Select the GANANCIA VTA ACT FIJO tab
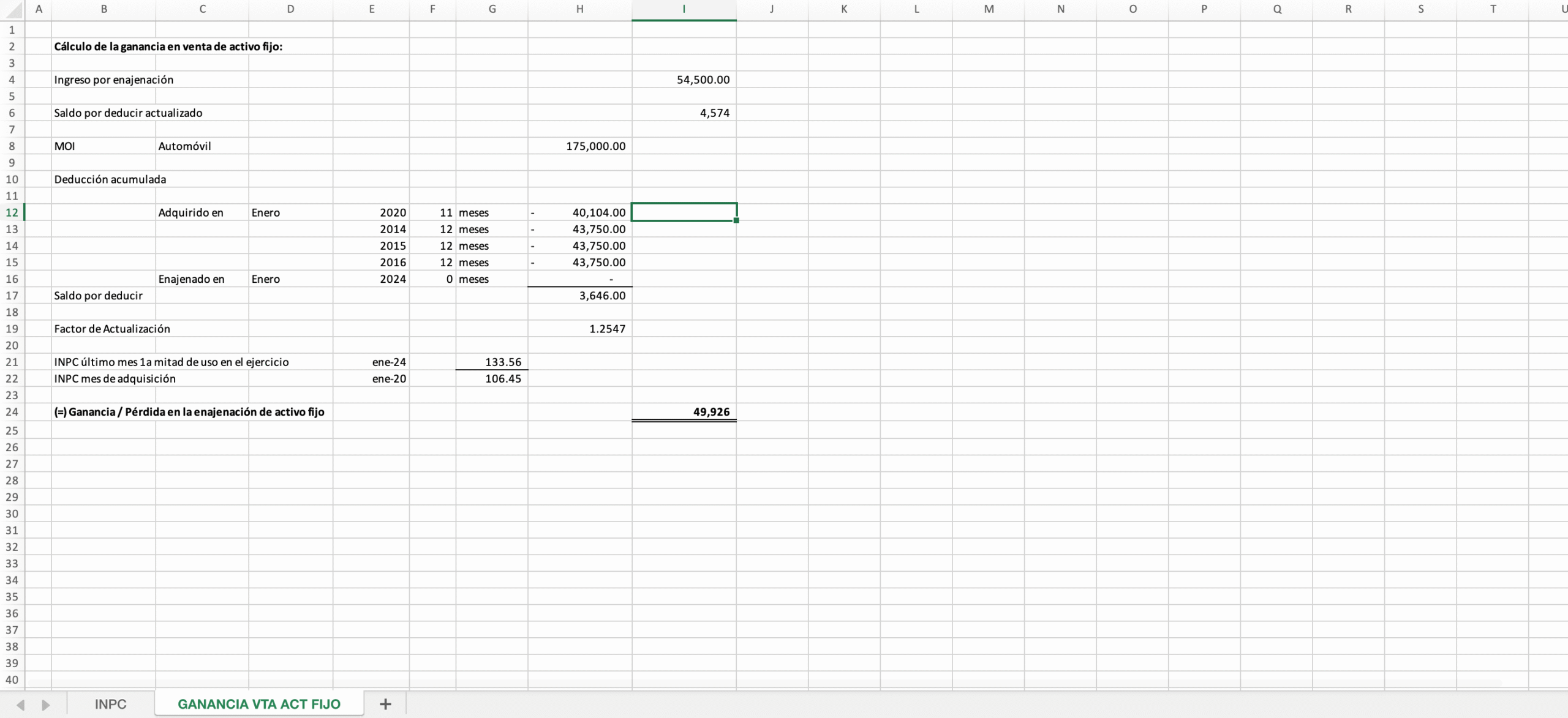Viewport: 1568px width, 718px height. coord(258,704)
